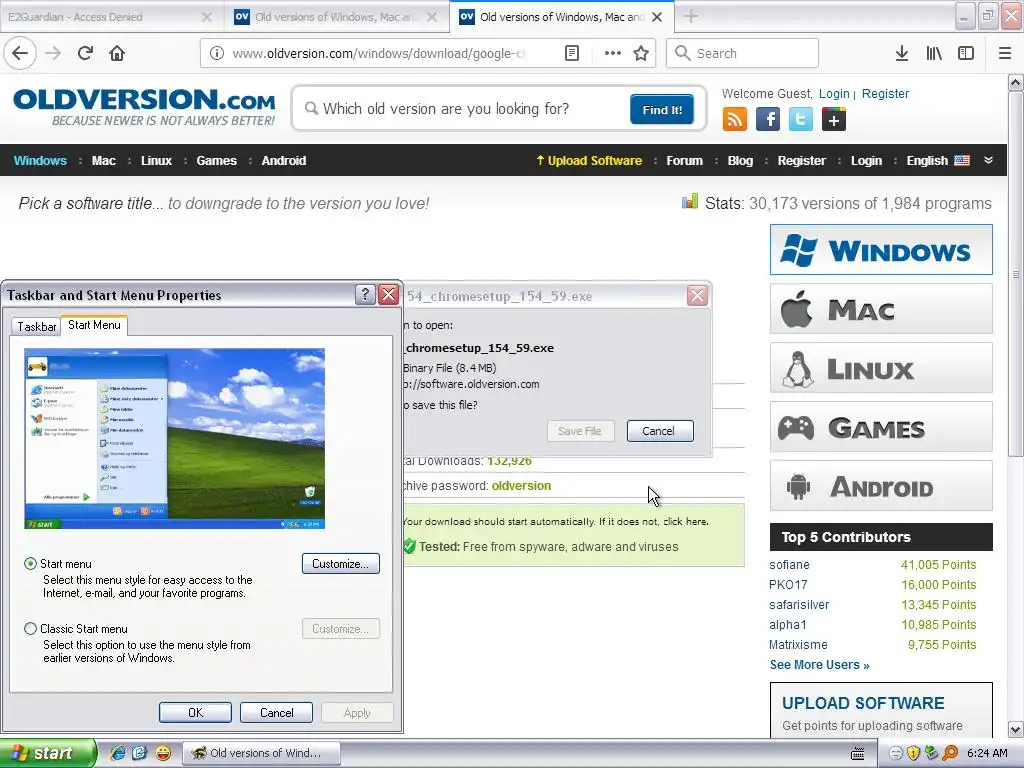Click the Login link beside Welcome Guest
Viewport: 1024px width, 768px height.
click(834, 94)
